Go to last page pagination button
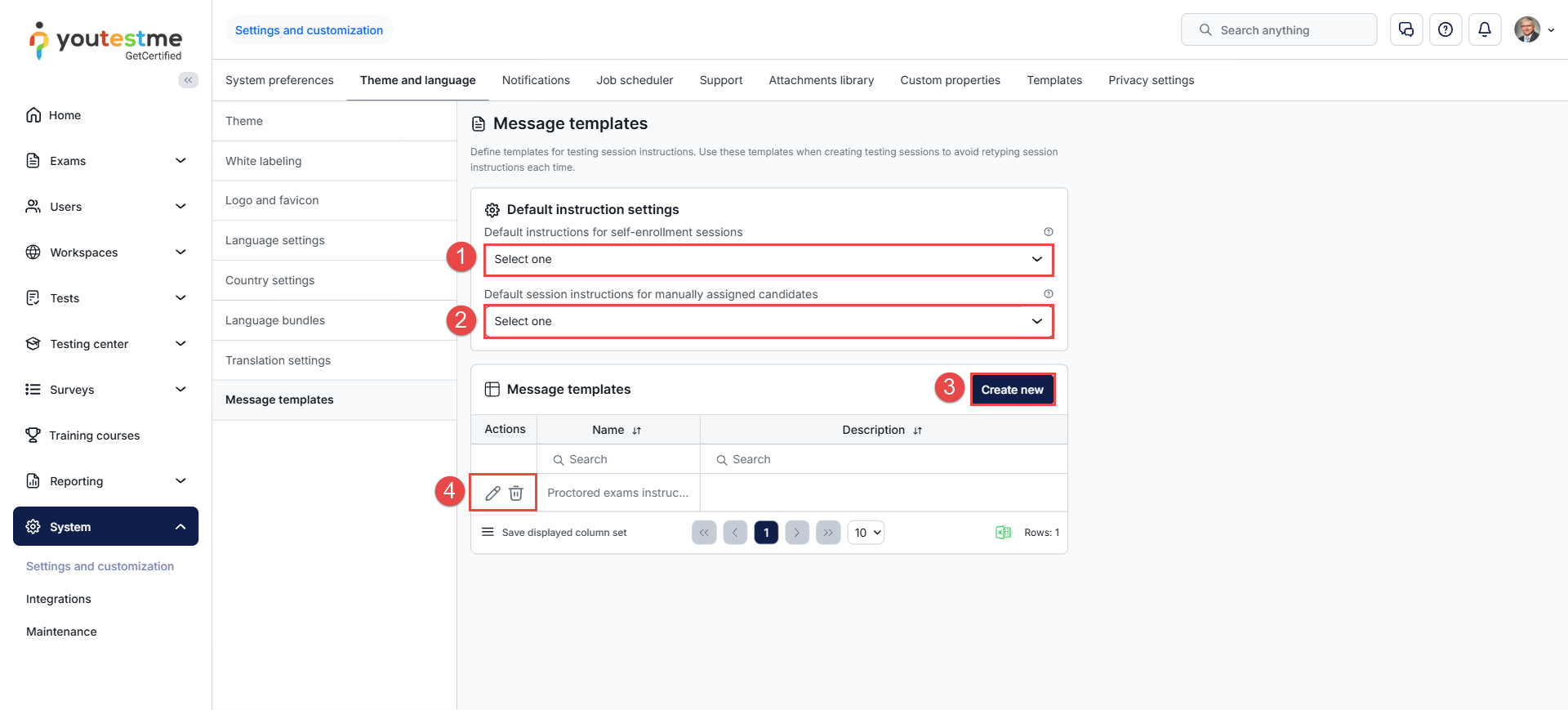The height and width of the screenshot is (710, 1568). tap(828, 533)
